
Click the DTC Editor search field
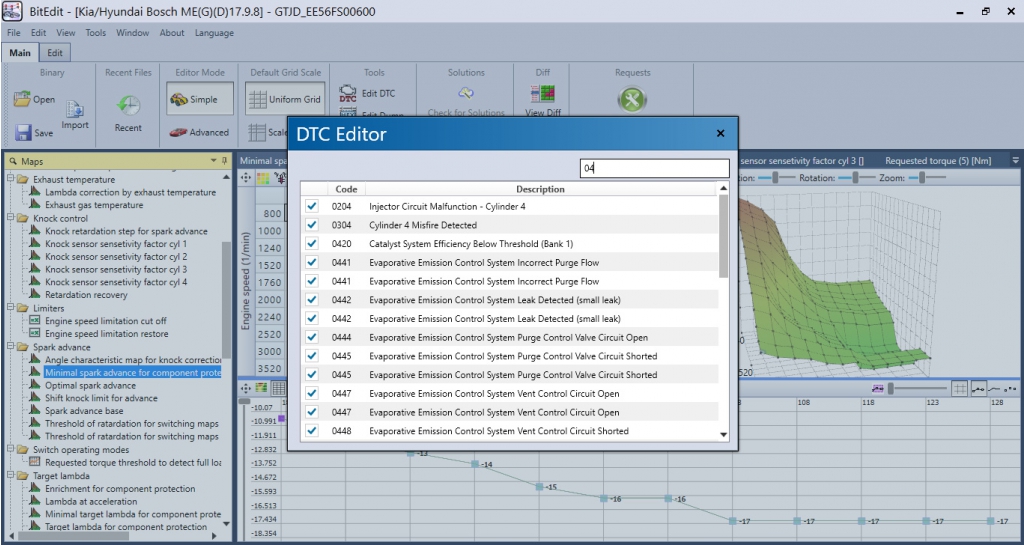click(654, 168)
